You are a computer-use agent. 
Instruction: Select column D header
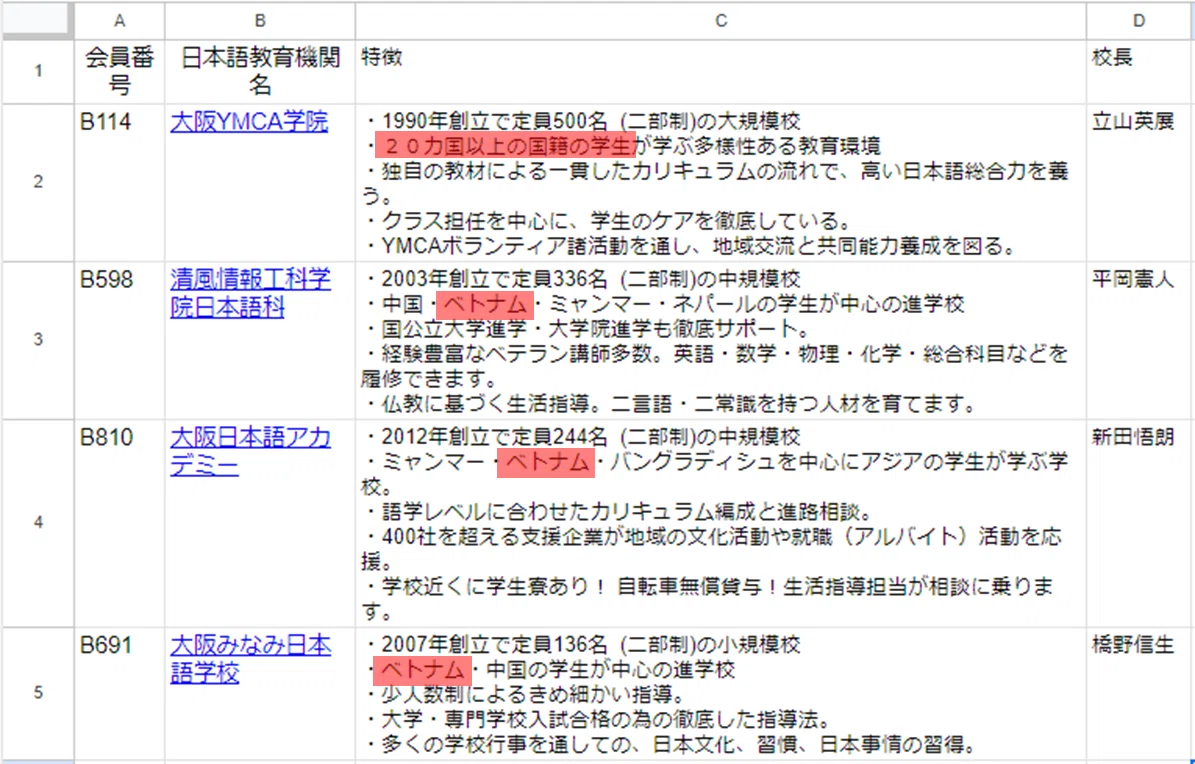pos(1139,21)
